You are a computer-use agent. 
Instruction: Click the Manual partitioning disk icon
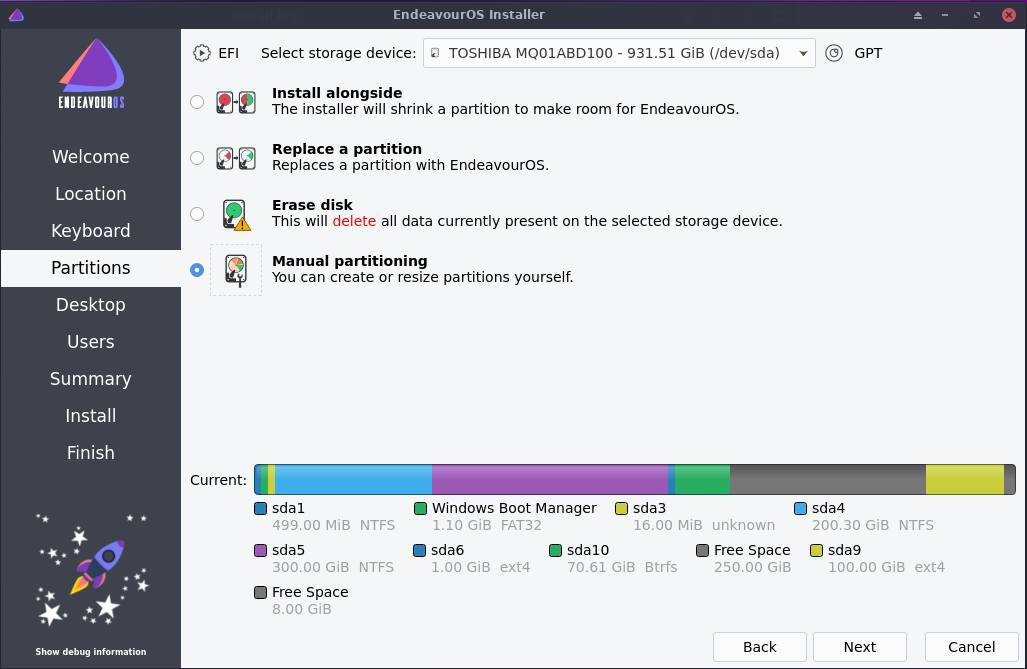tap(236, 270)
